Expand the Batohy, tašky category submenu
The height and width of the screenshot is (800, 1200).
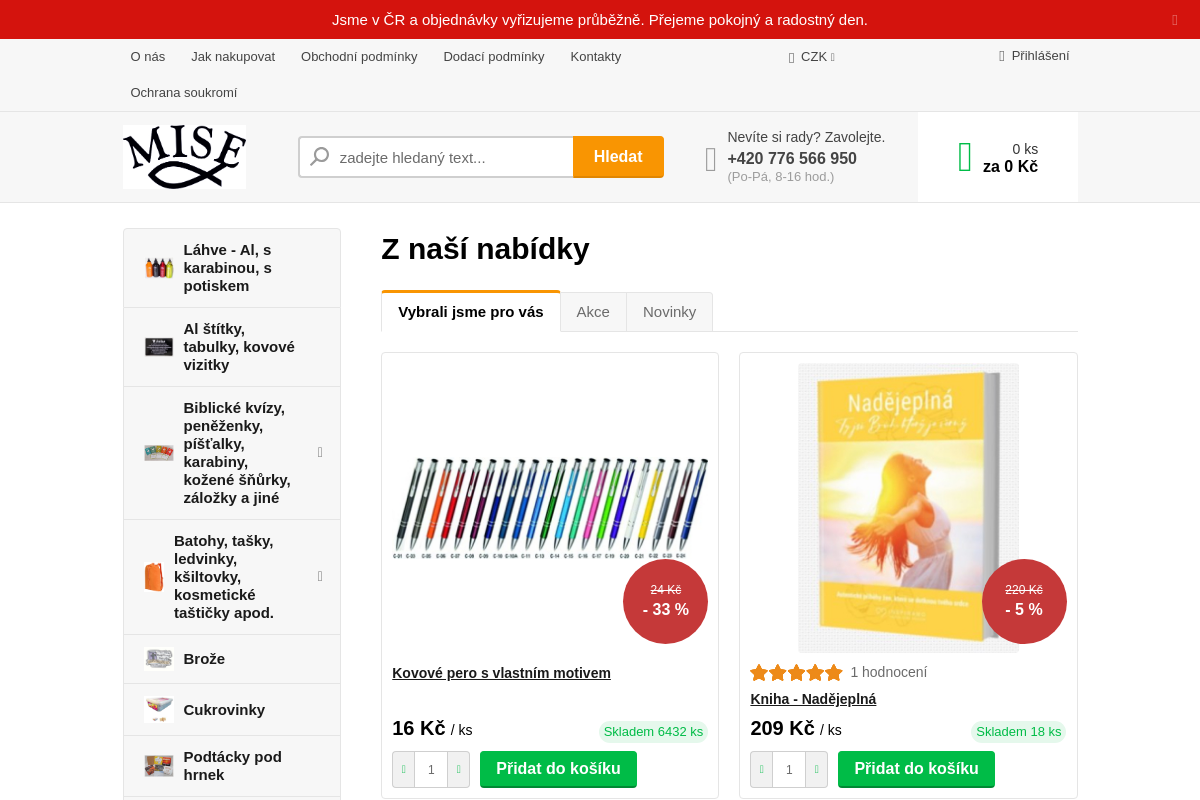pyautogui.click(x=320, y=576)
